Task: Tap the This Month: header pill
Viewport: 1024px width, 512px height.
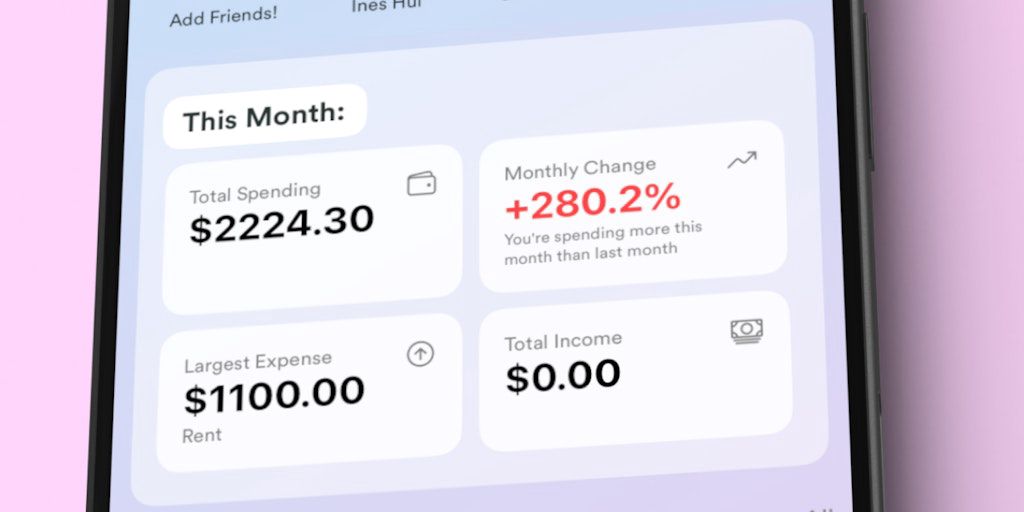Action: tap(264, 119)
